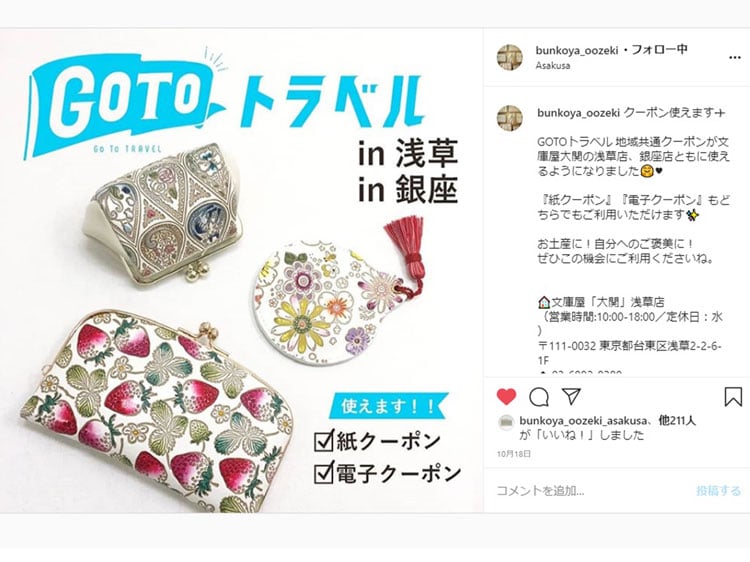
Task: Click the GOTOトラベル product photo
Action: (242, 271)
